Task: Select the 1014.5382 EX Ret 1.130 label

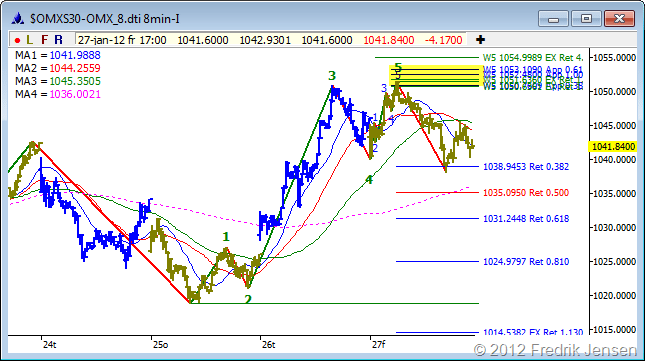Action: pyautogui.click(x=533, y=331)
